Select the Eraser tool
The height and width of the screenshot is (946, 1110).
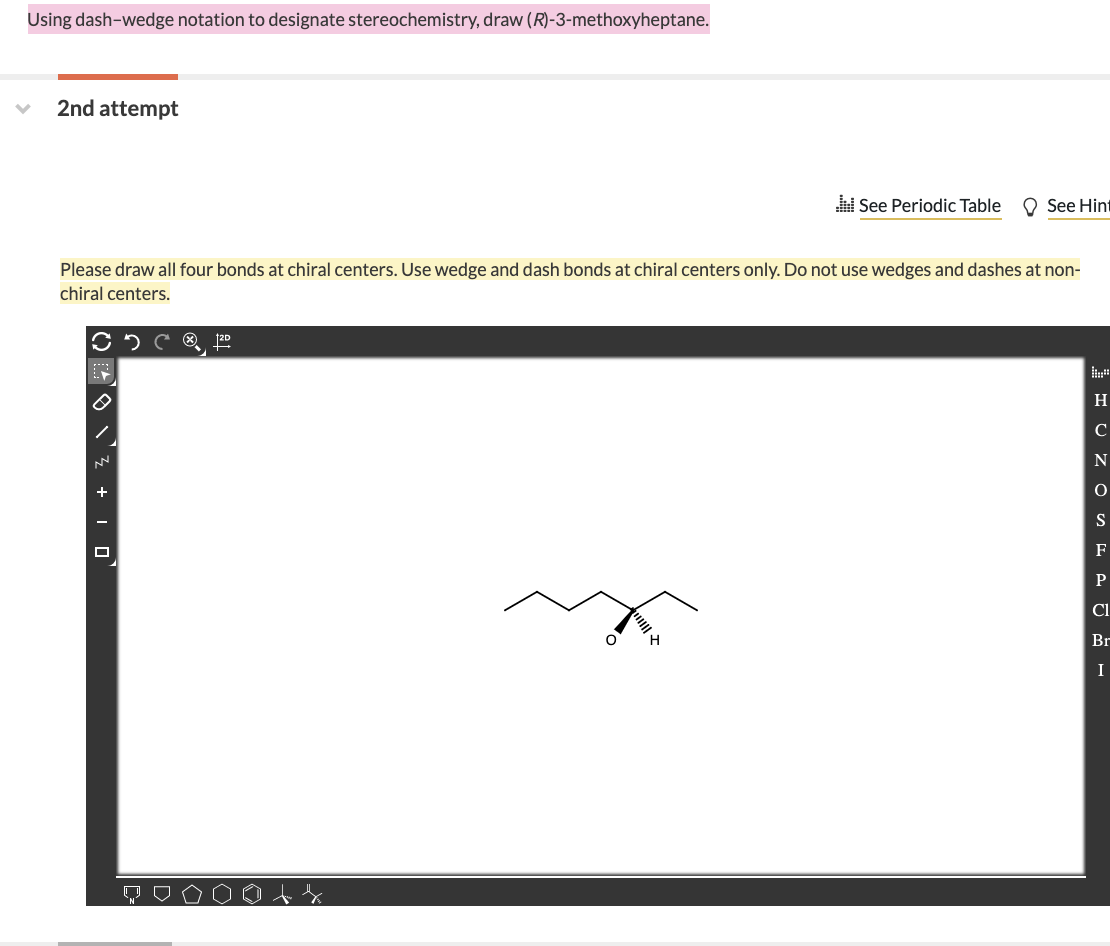101,402
